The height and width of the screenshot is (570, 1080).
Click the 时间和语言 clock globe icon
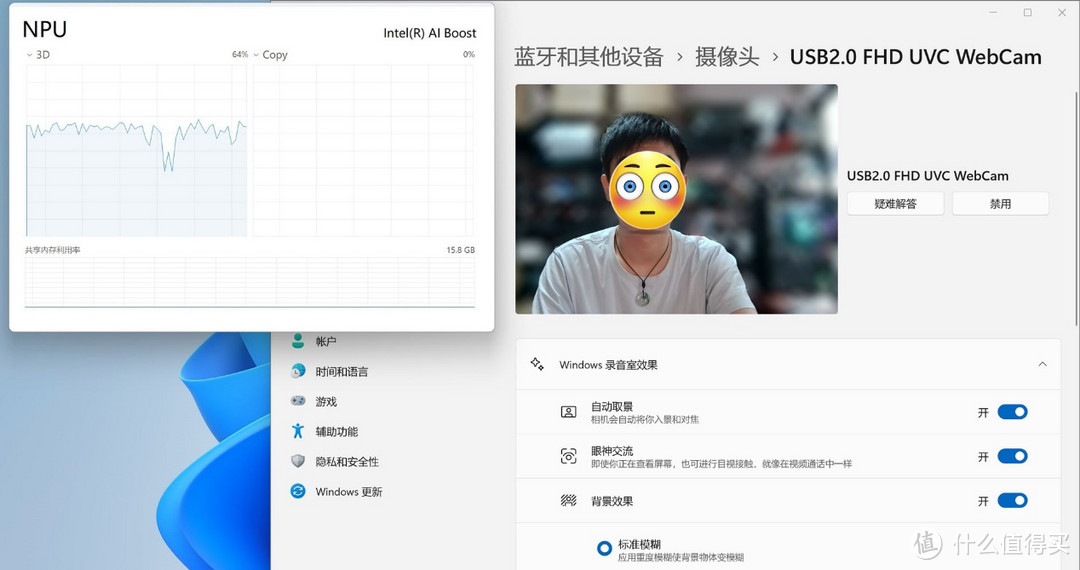click(x=298, y=371)
